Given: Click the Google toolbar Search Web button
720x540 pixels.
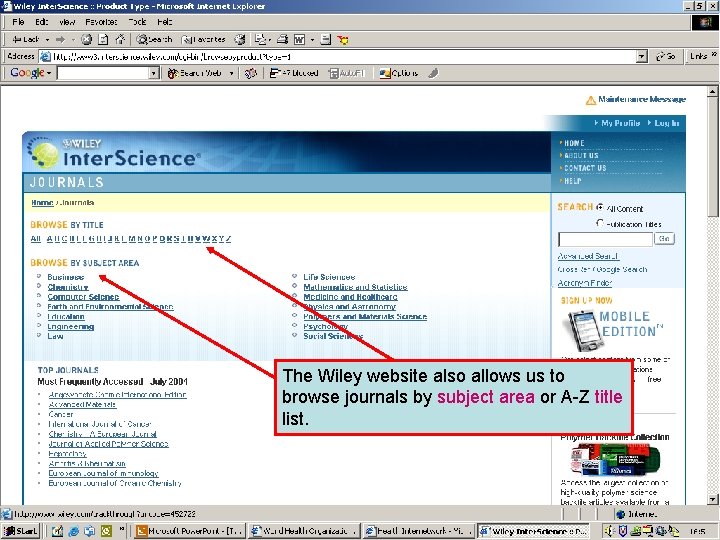Looking at the screenshot, I should pyautogui.click(x=195, y=73).
